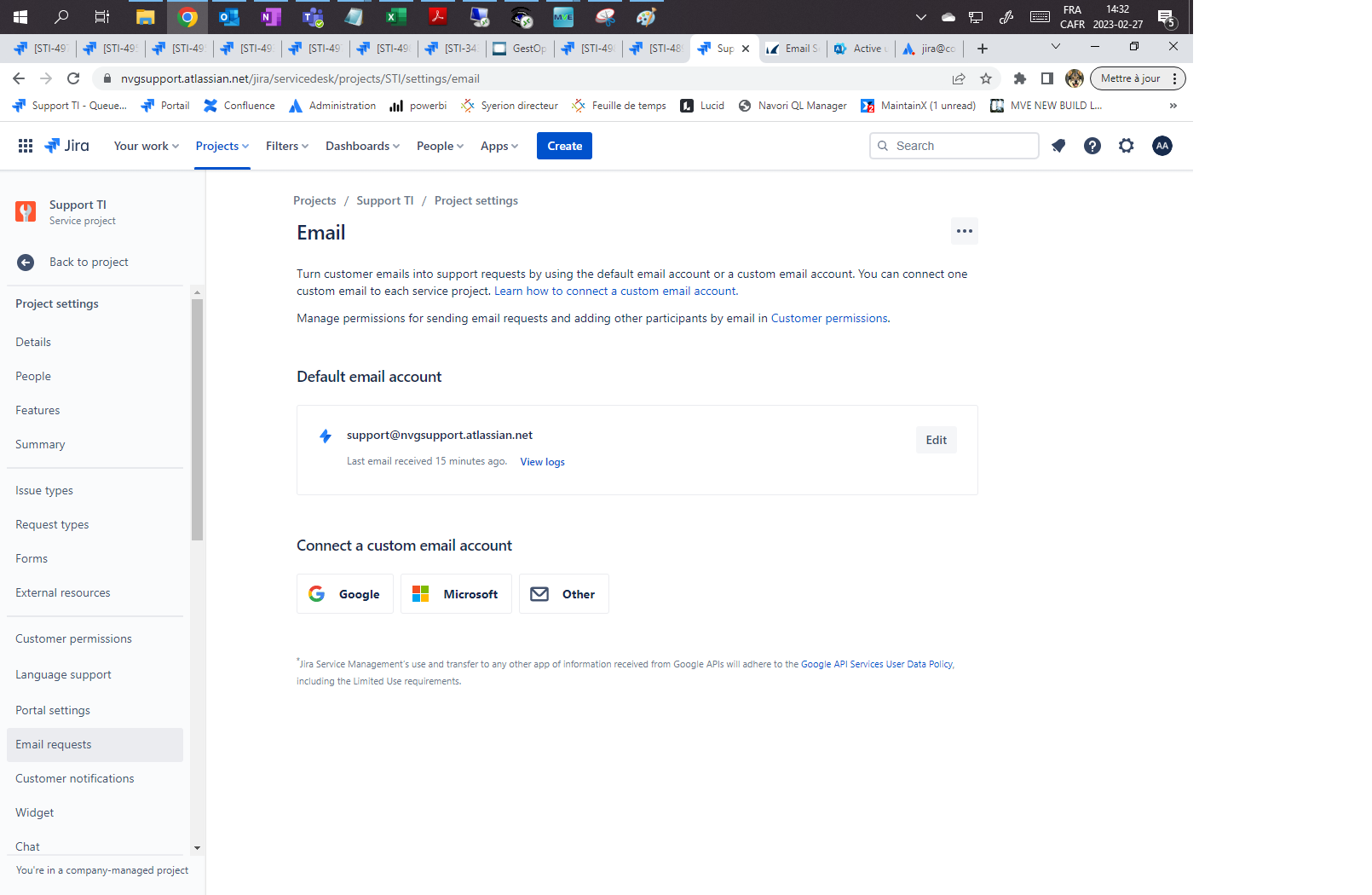
Task: Open Jira settings gear
Action: click(1127, 145)
